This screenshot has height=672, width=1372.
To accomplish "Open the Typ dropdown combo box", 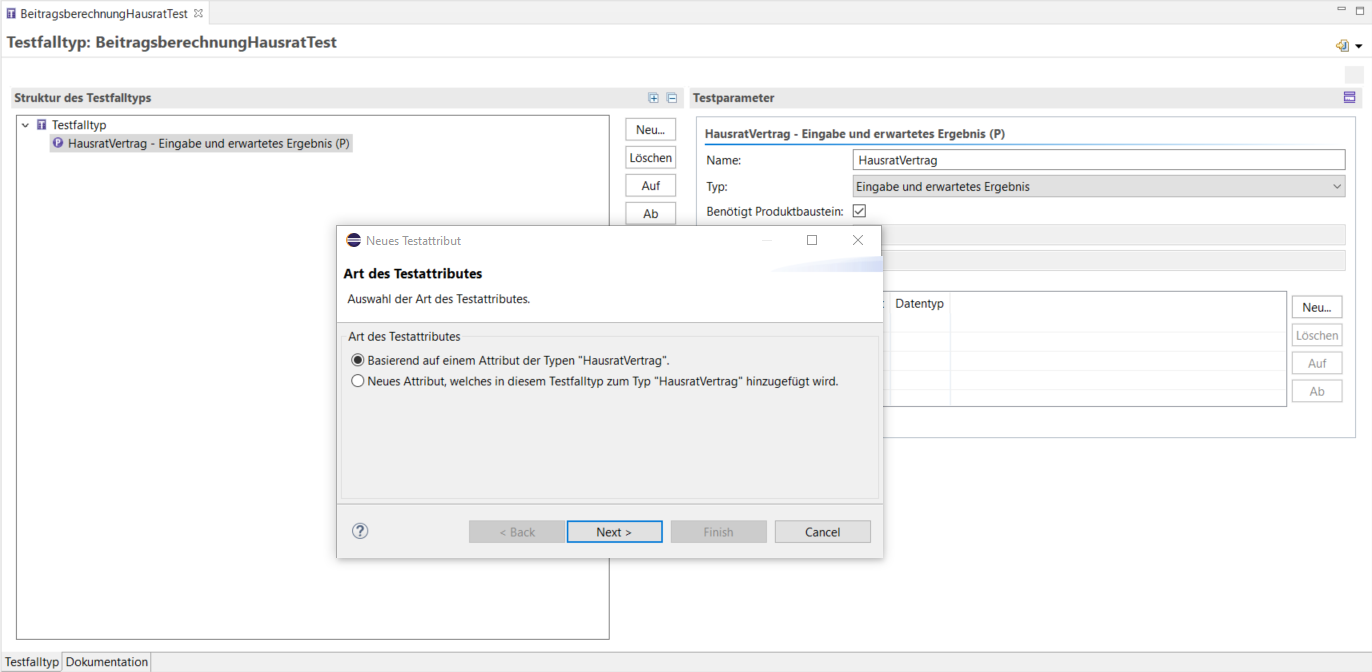I will click(x=1099, y=186).
